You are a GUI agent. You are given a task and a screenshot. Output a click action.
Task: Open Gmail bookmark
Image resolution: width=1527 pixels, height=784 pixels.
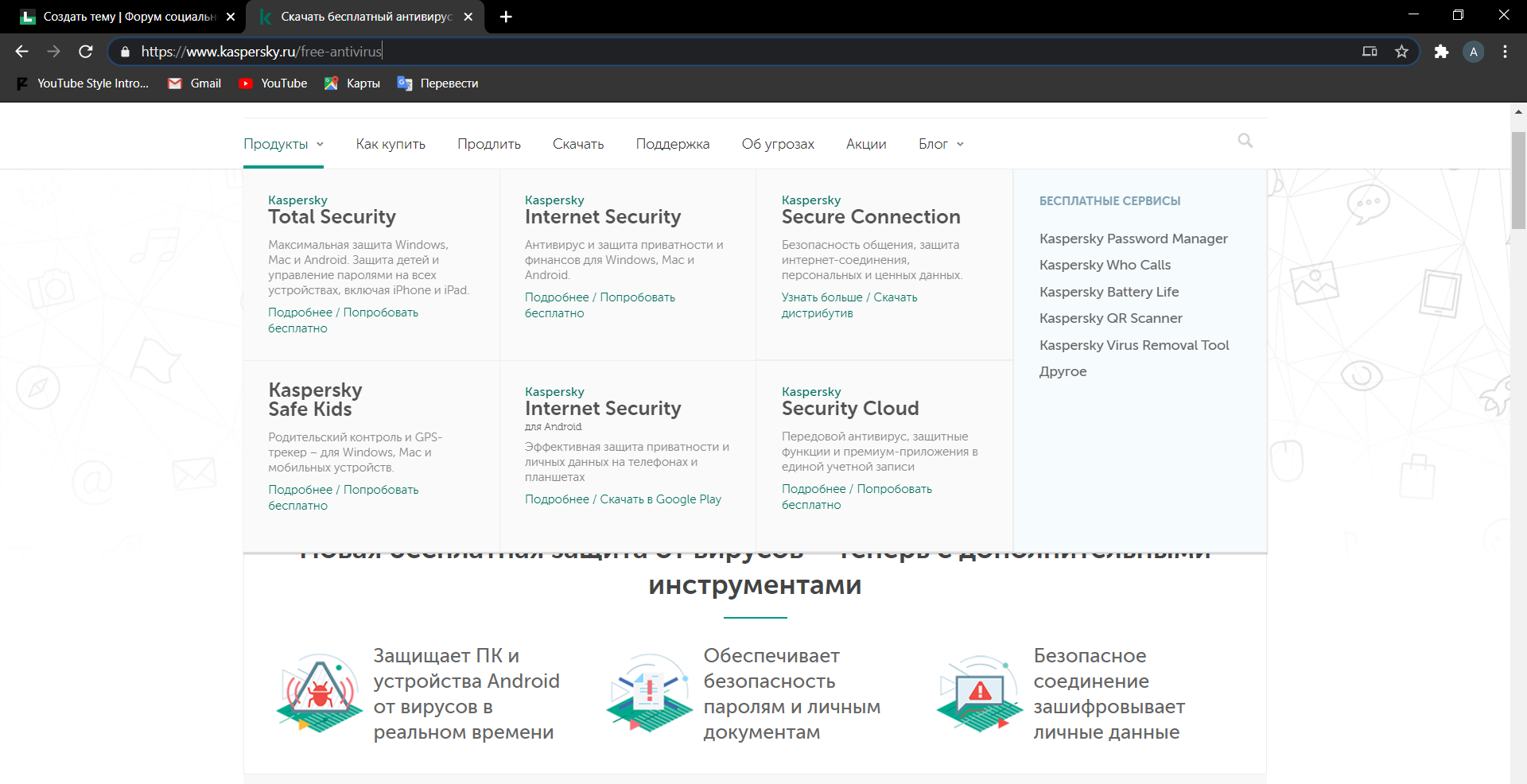point(195,83)
